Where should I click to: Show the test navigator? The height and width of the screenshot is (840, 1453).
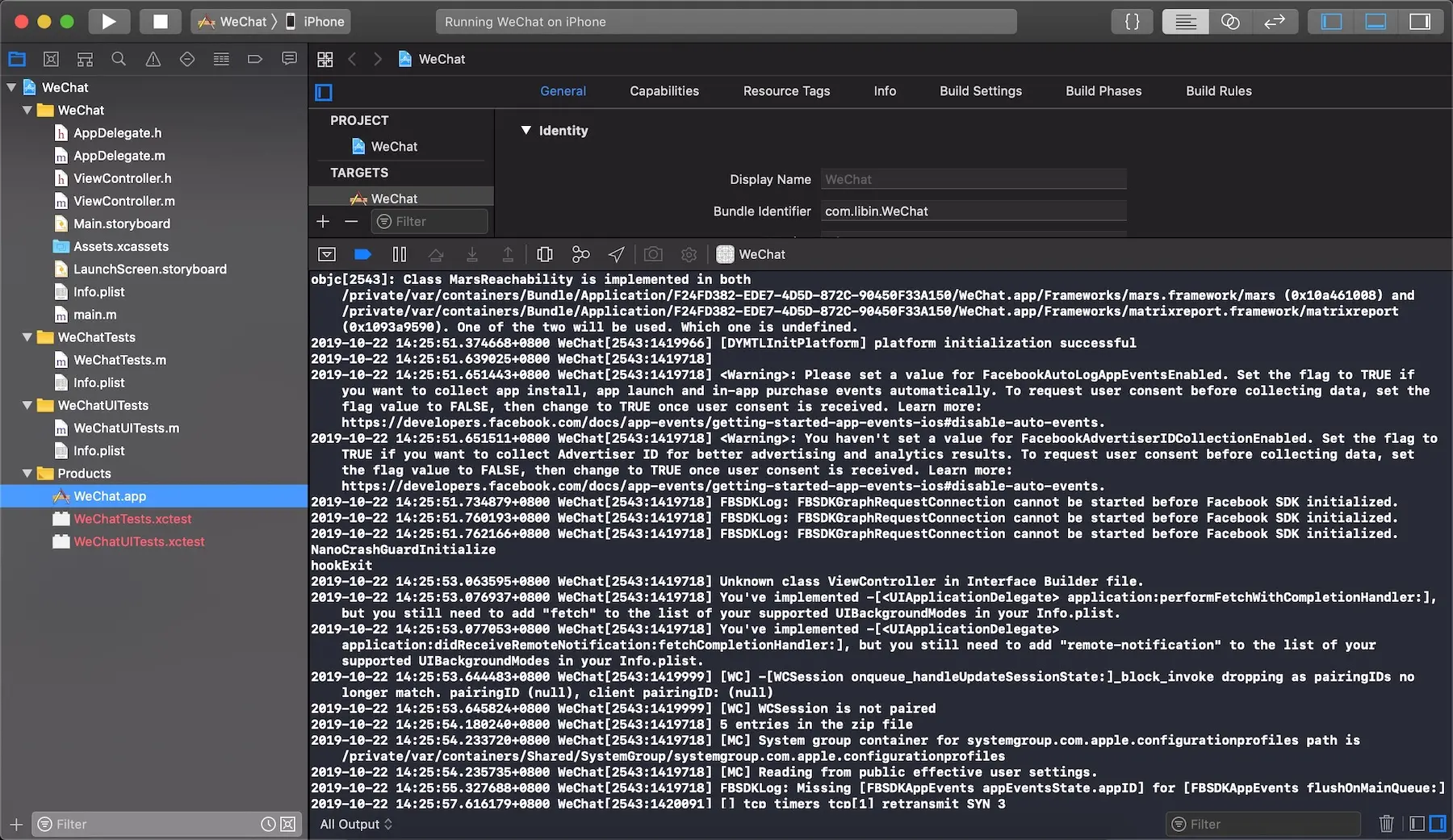[187, 59]
